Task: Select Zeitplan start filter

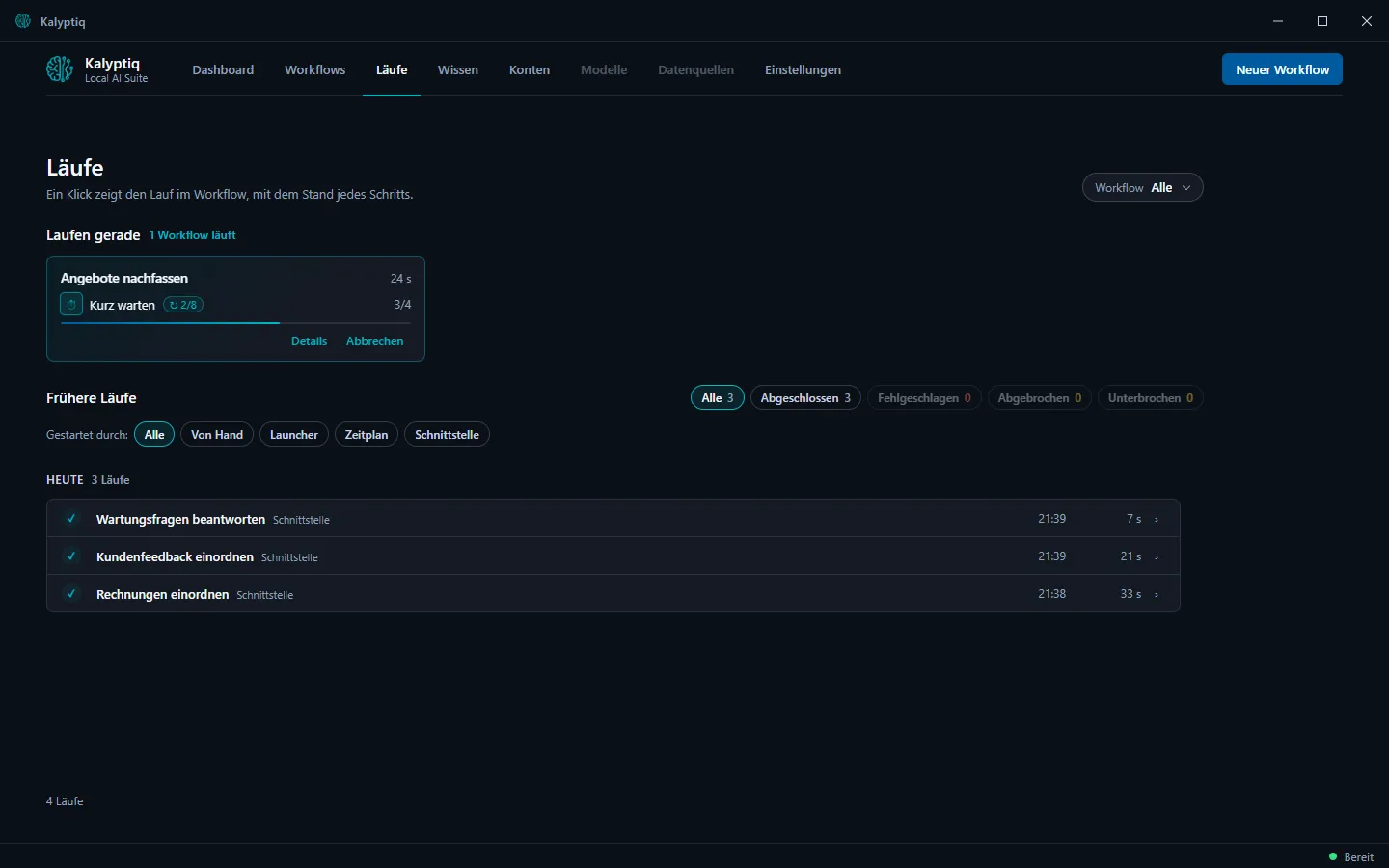Action: click(367, 435)
